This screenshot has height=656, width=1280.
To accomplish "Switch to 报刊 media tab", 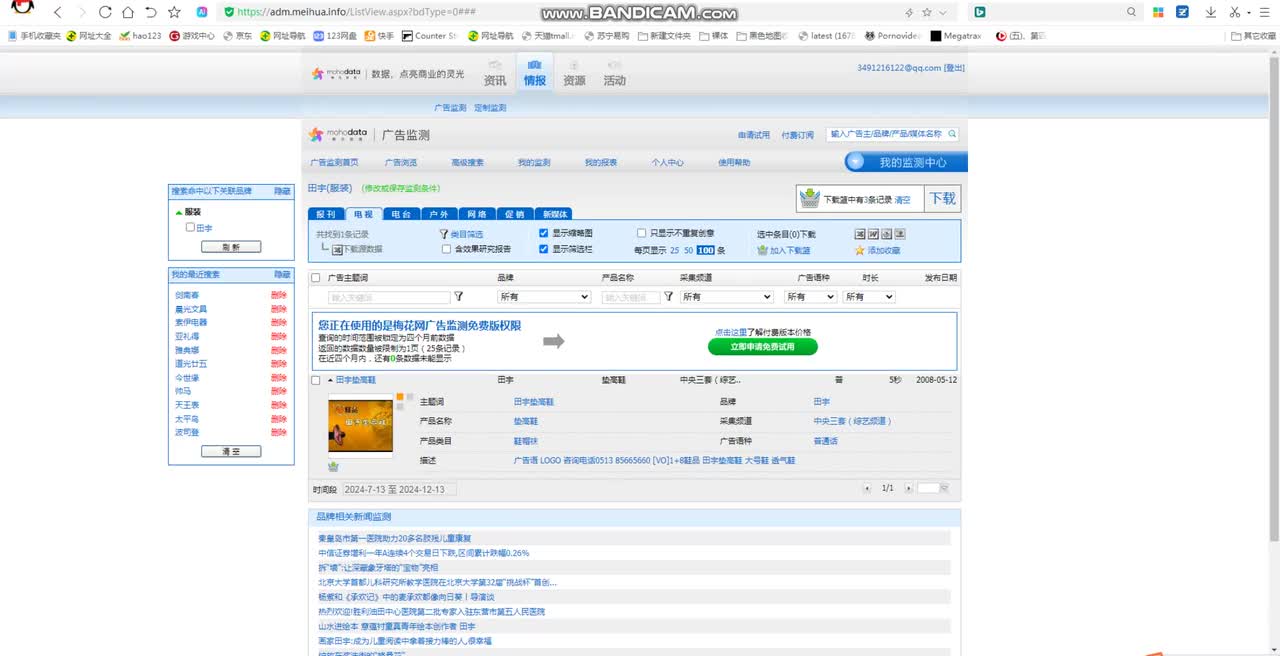I will [326, 214].
